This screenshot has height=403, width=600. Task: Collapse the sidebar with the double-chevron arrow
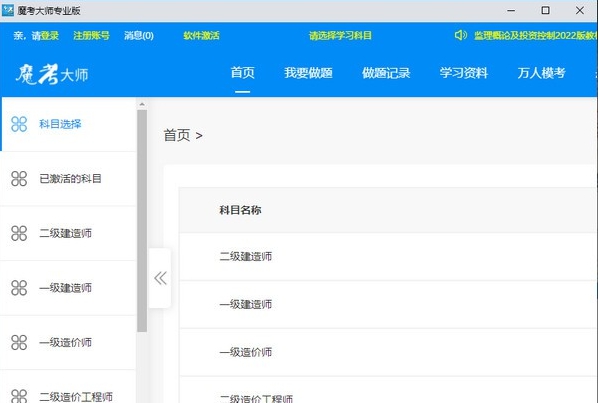[x=160, y=278]
